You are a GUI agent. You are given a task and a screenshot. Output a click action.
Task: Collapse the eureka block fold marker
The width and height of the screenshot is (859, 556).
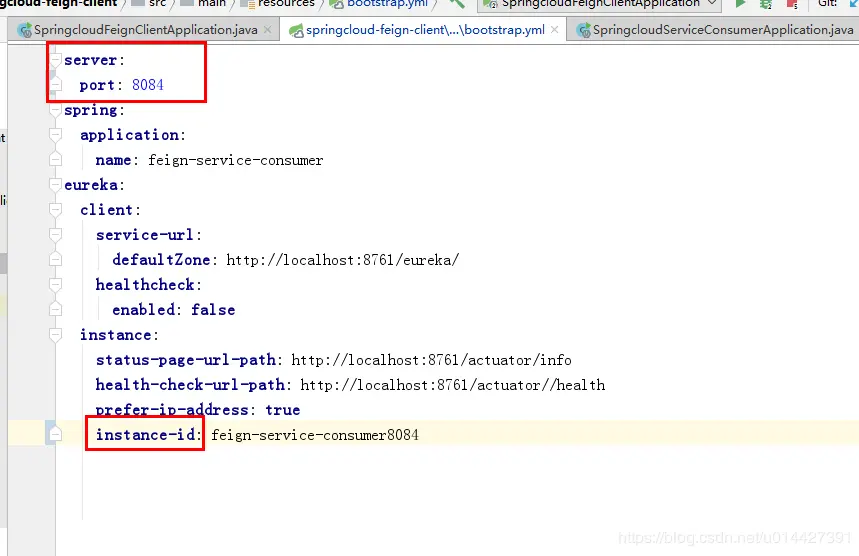click(55, 185)
